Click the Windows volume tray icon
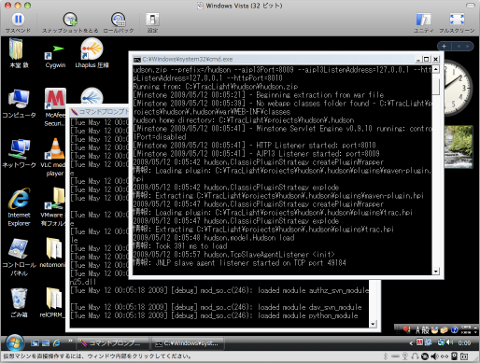Viewport: 480px width, 363px height. 450,342
